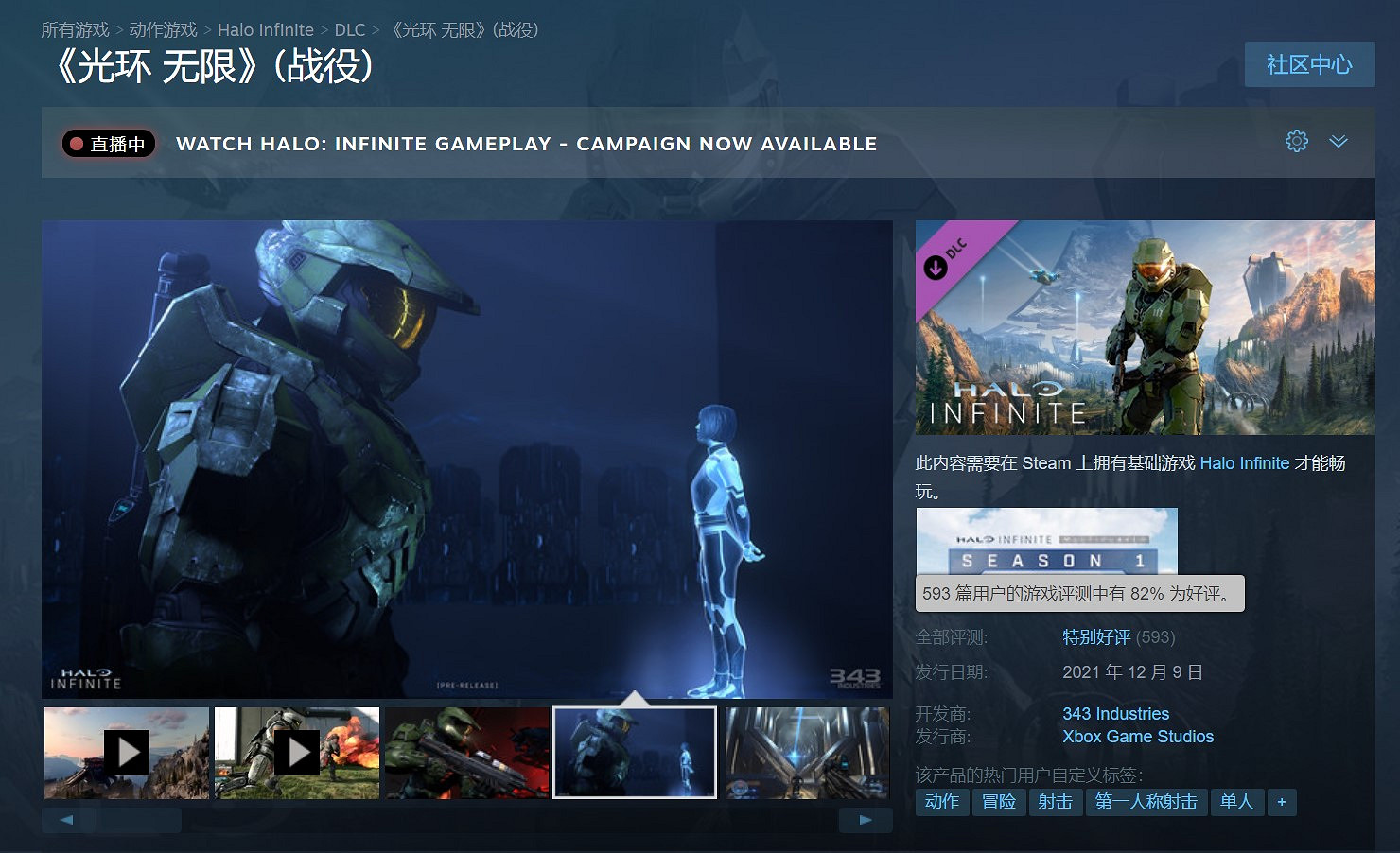This screenshot has height=853, width=1400.
Task: Click DLC in the breadcrumb trail
Action: (350, 29)
